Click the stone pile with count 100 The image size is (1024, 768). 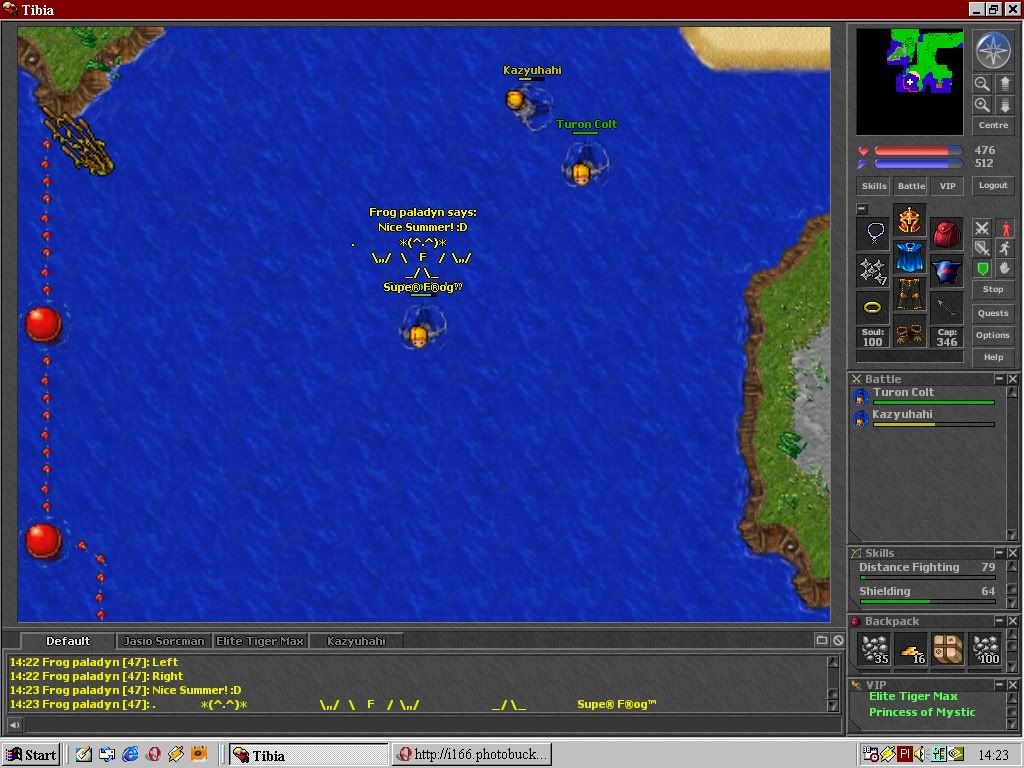(985, 649)
